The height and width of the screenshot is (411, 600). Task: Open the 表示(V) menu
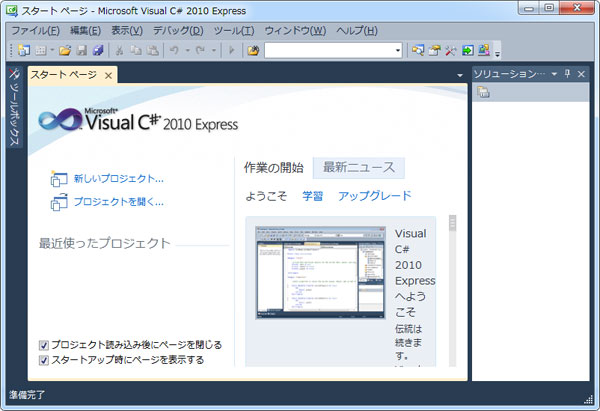pyautogui.click(x=127, y=31)
